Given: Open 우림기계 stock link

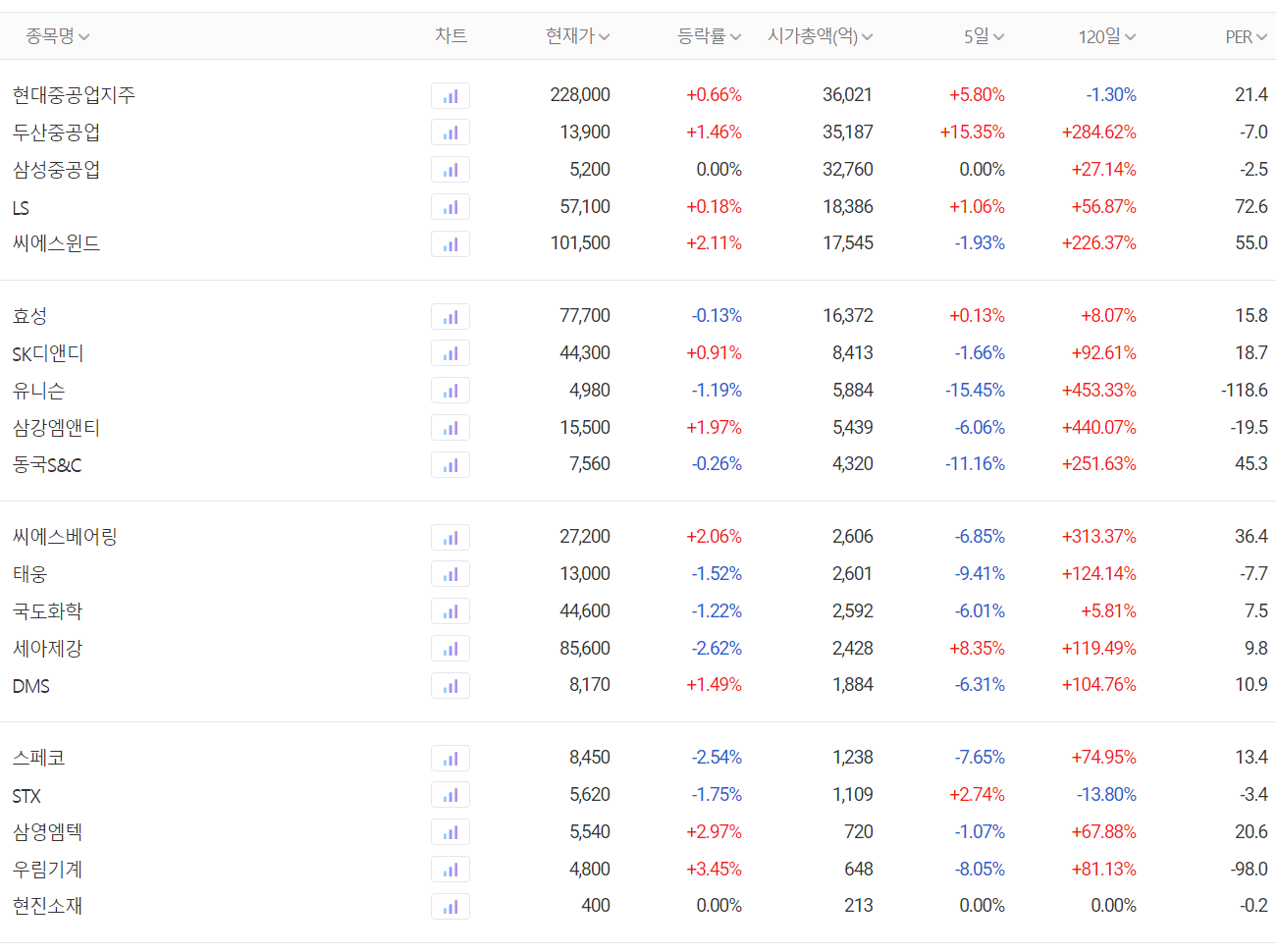Looking at the screenshot, I should (47, 870).
